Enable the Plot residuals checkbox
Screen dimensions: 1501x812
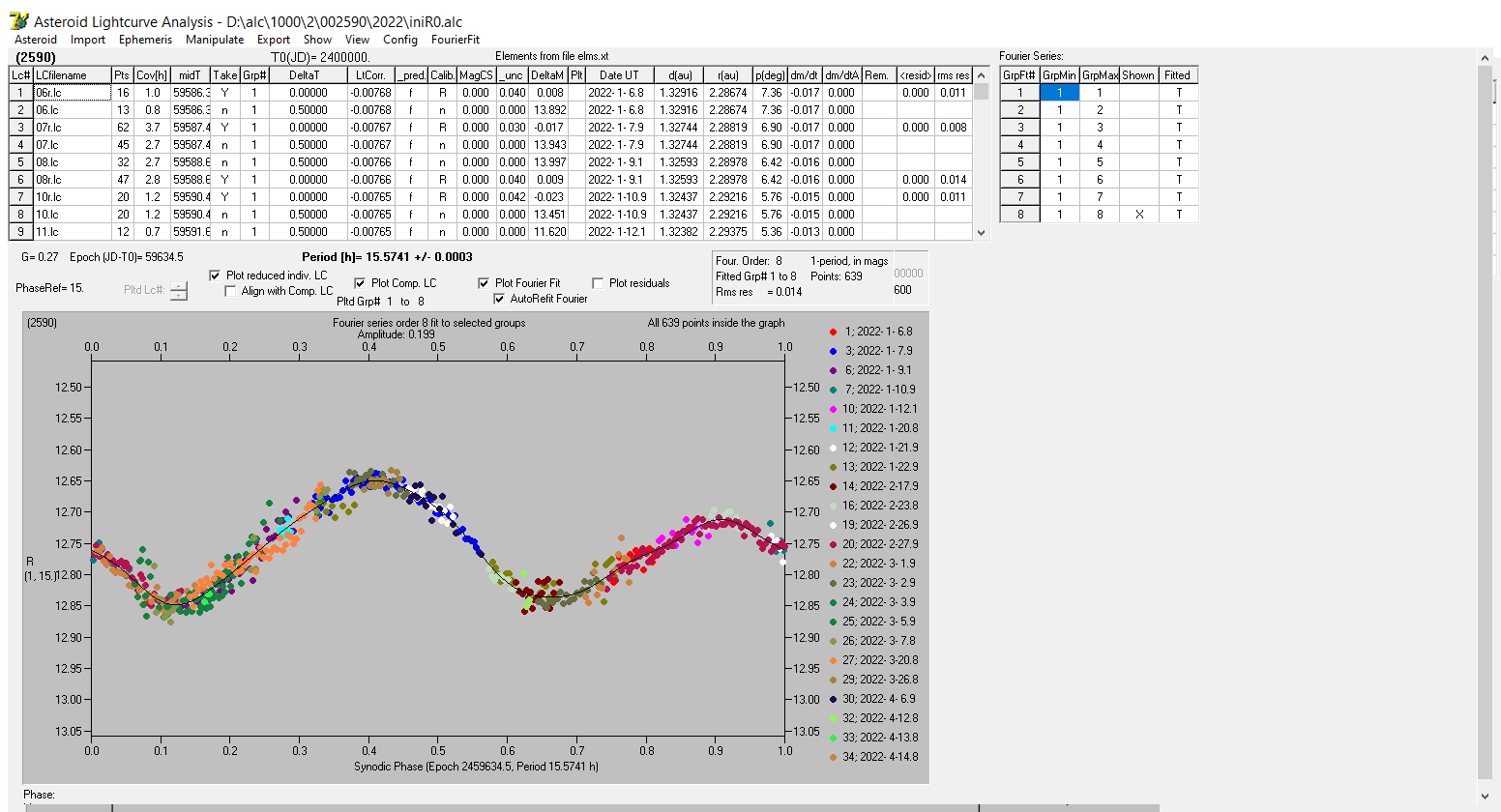point(598,283)
